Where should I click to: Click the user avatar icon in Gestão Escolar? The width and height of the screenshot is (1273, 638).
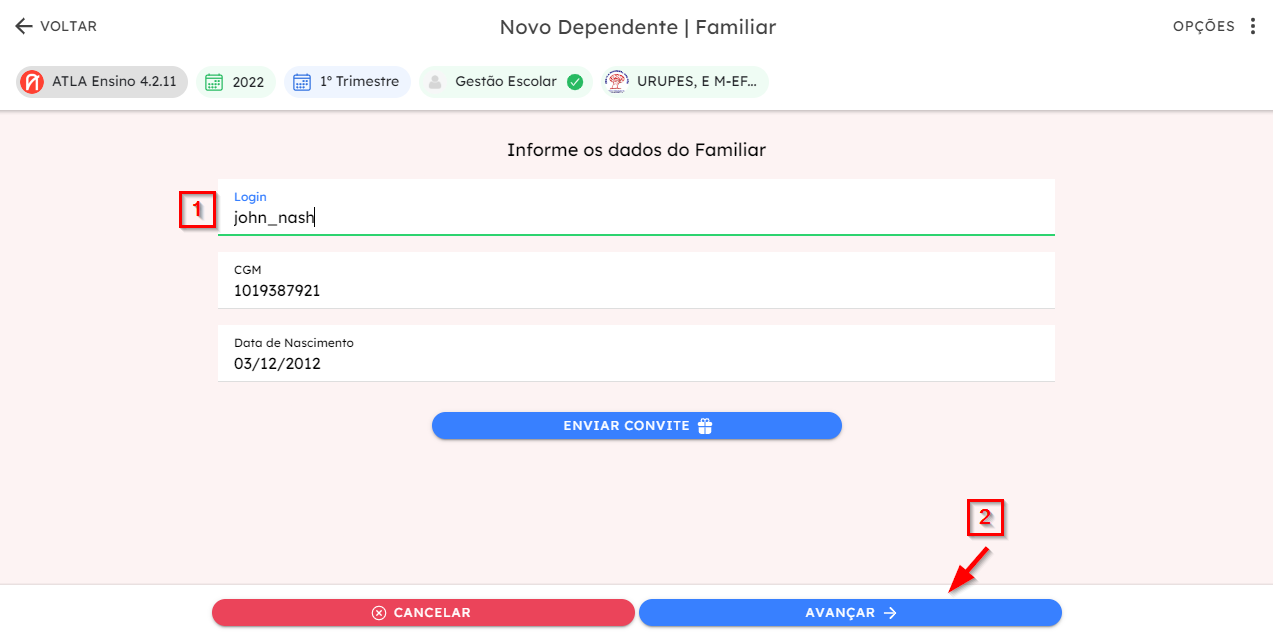435,82
